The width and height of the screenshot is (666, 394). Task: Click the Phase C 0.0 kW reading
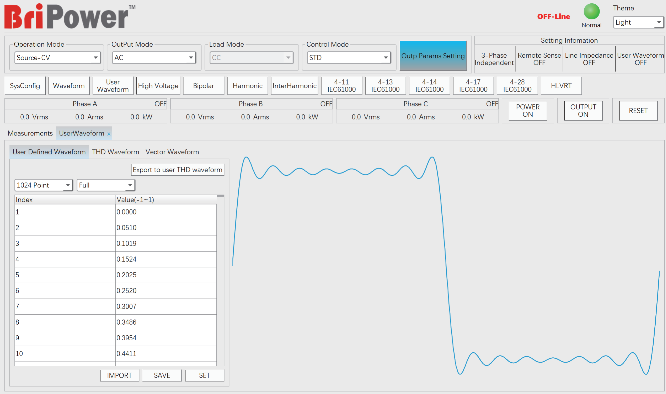[x=472, y=117]
